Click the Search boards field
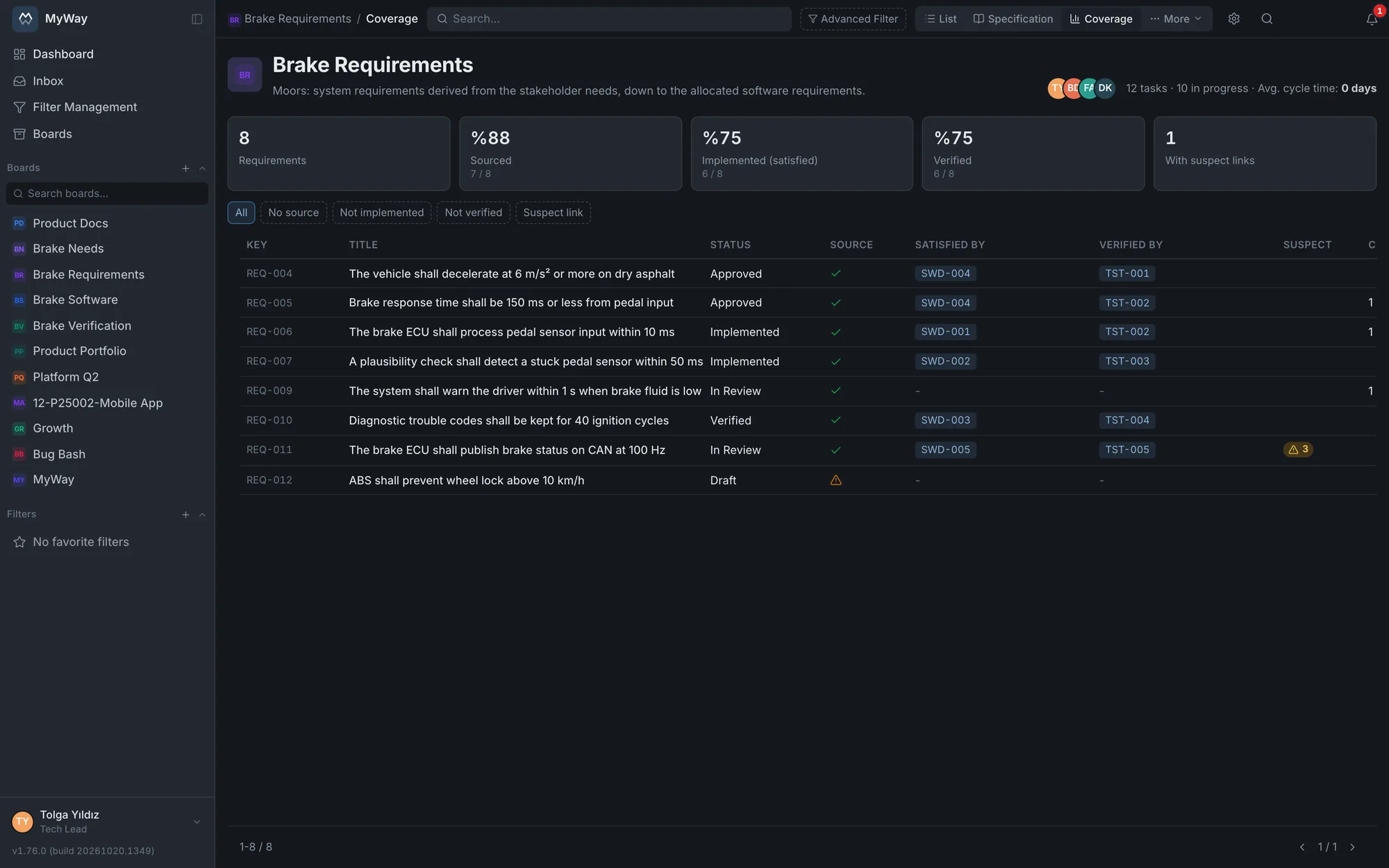The height and width of the screenshot is (868, 1389). 107,194
